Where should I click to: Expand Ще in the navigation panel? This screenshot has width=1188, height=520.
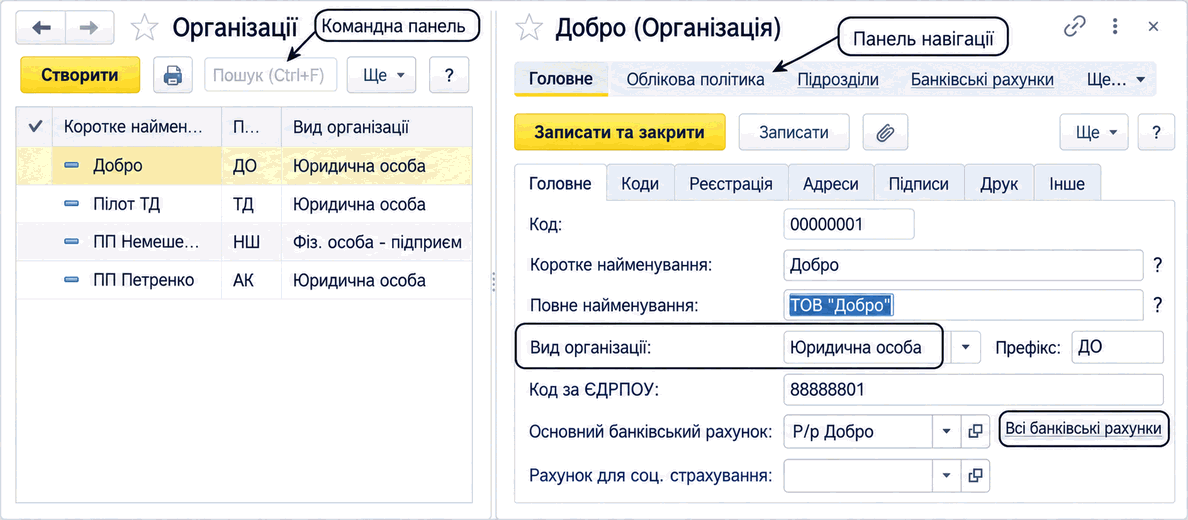pos(1115,79)
